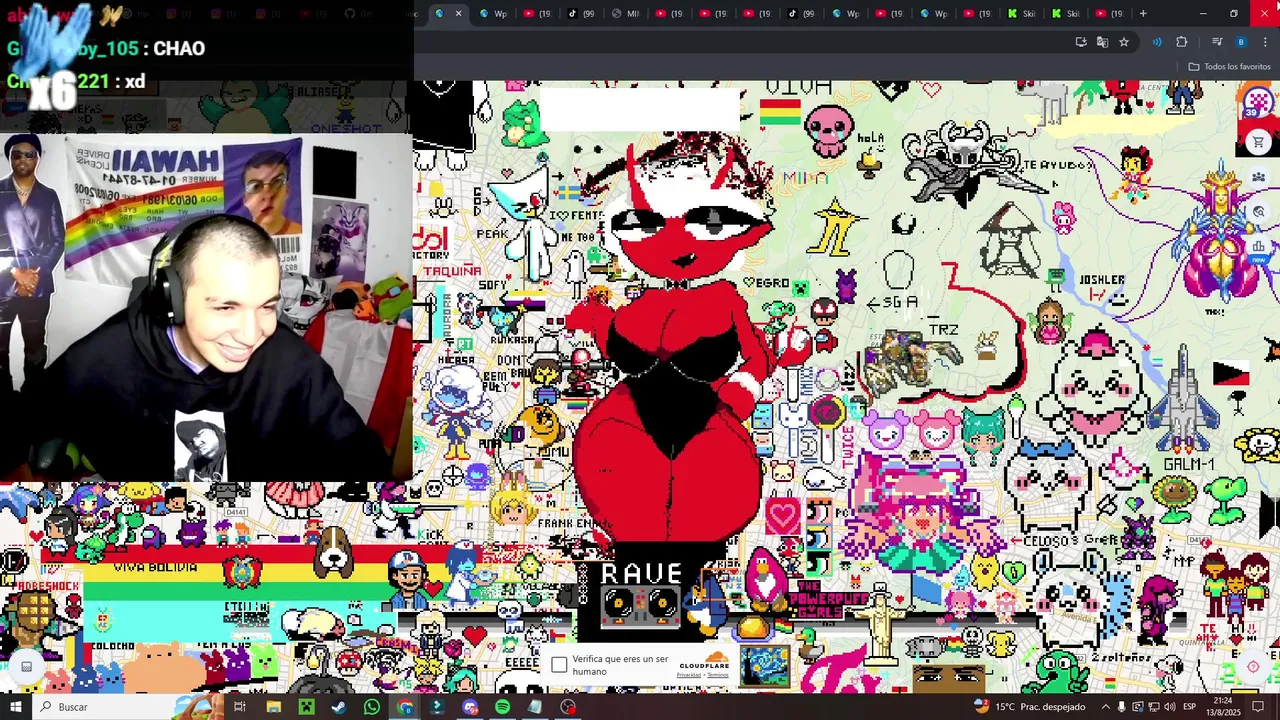Open the red circular app on the taskbar
The width and height of the screenshot is (1280, 720).
point(568,707)
